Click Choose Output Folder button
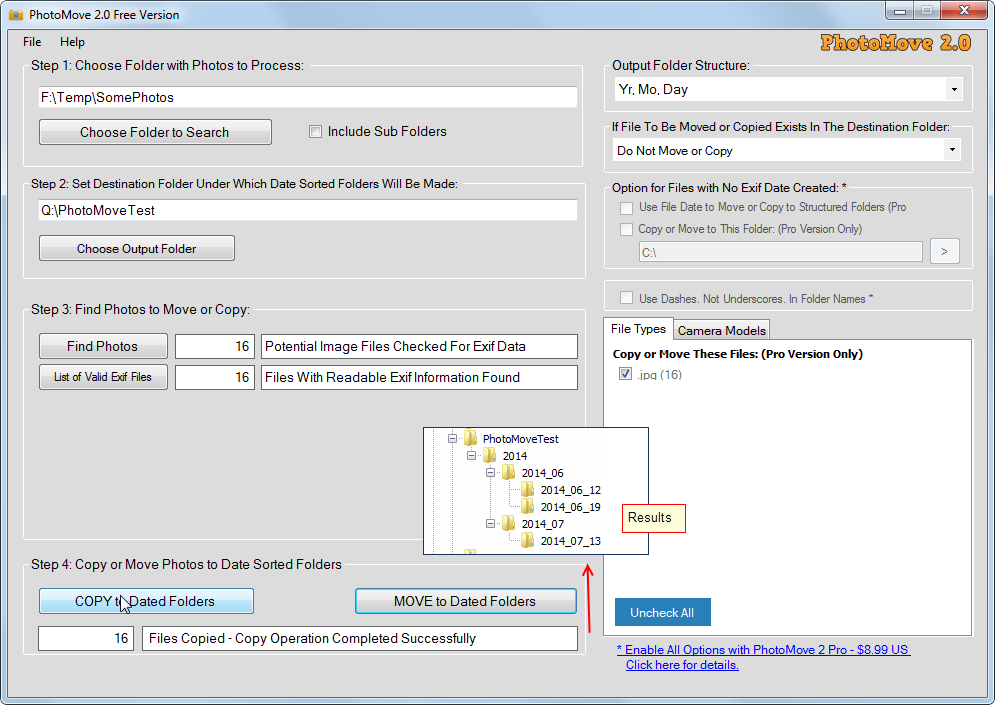Viewport: 995px width, 705px height. (137, 248)
